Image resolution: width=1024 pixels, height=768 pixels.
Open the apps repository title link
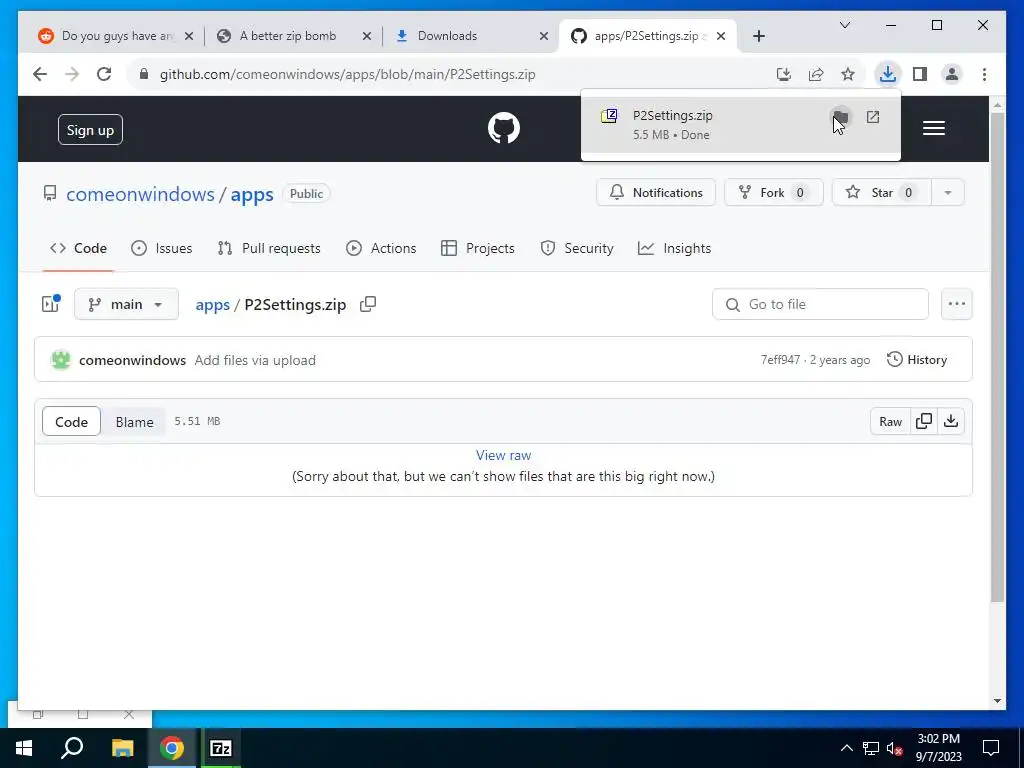click(252, 195)
